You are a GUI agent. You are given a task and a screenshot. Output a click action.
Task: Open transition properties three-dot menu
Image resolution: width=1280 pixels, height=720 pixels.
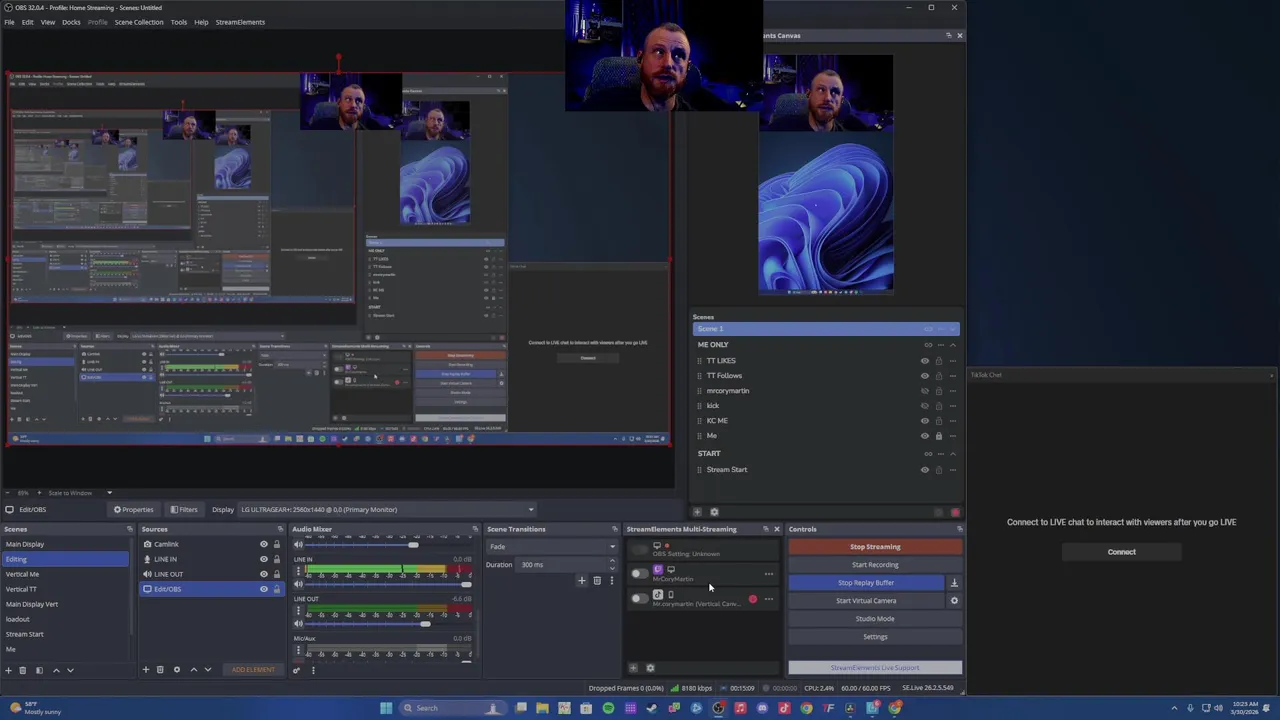(x=611, y=581)
